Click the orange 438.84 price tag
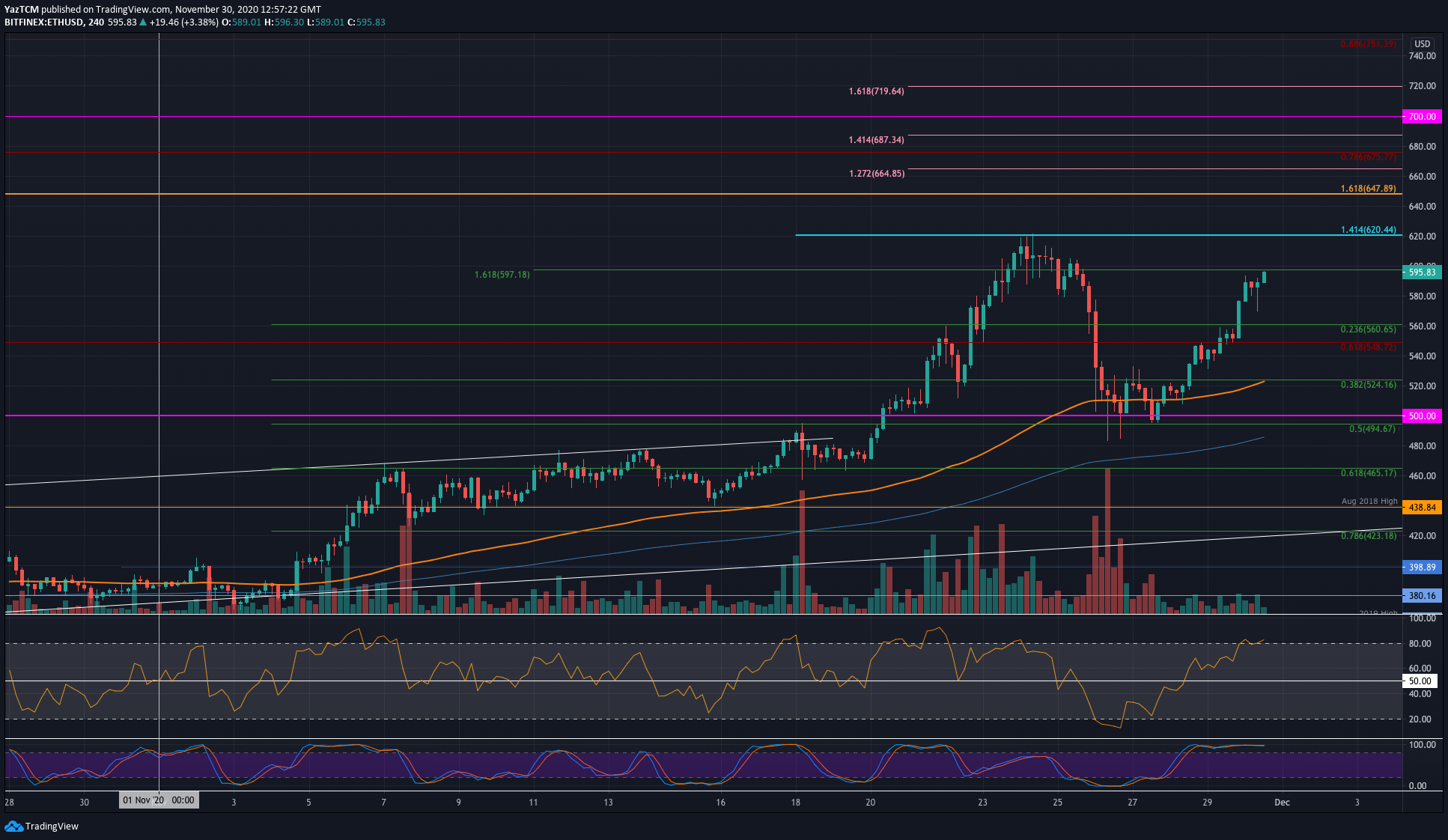Screen dimensions: 1448x840 [x=1422, y=508]
